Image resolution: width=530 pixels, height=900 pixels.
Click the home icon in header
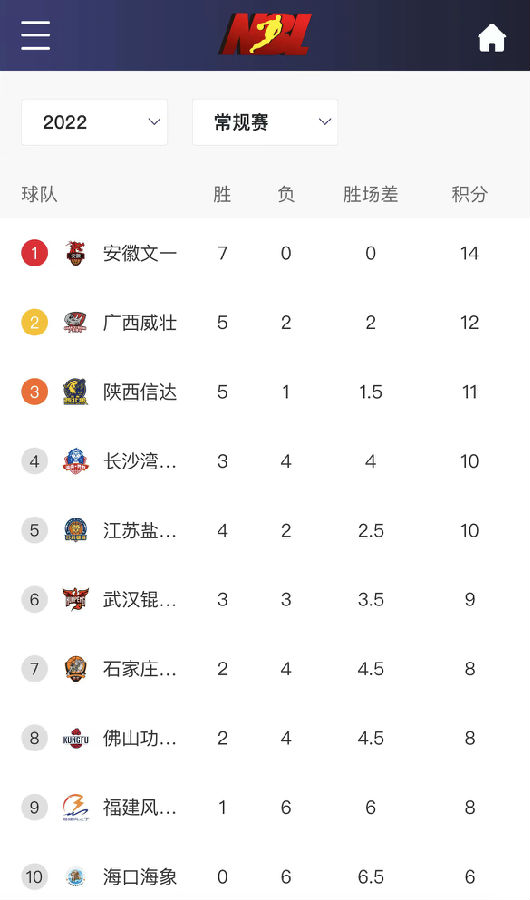click(x=492, y=38)
